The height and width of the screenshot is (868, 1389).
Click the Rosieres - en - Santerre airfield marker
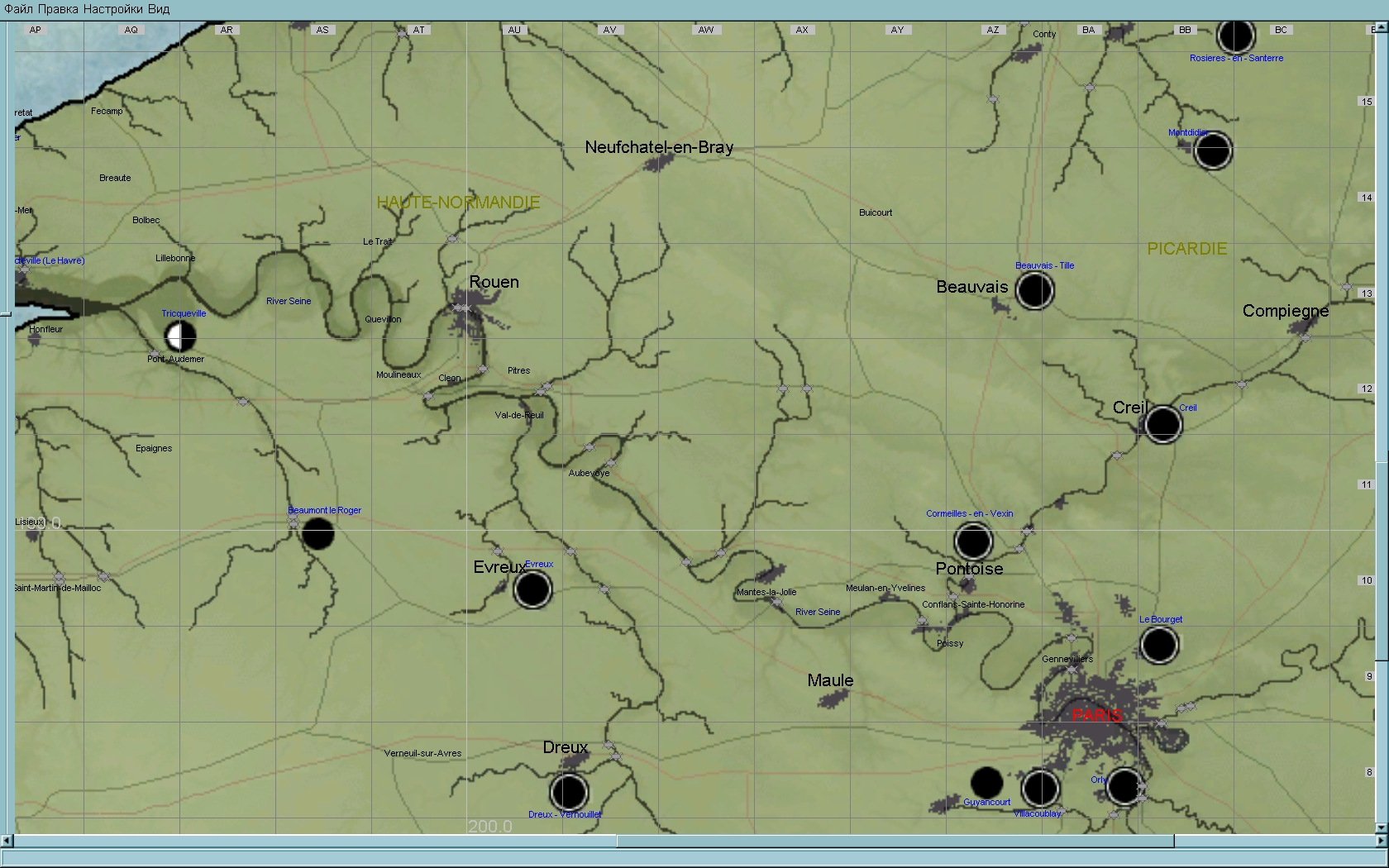pos(1236,36)
